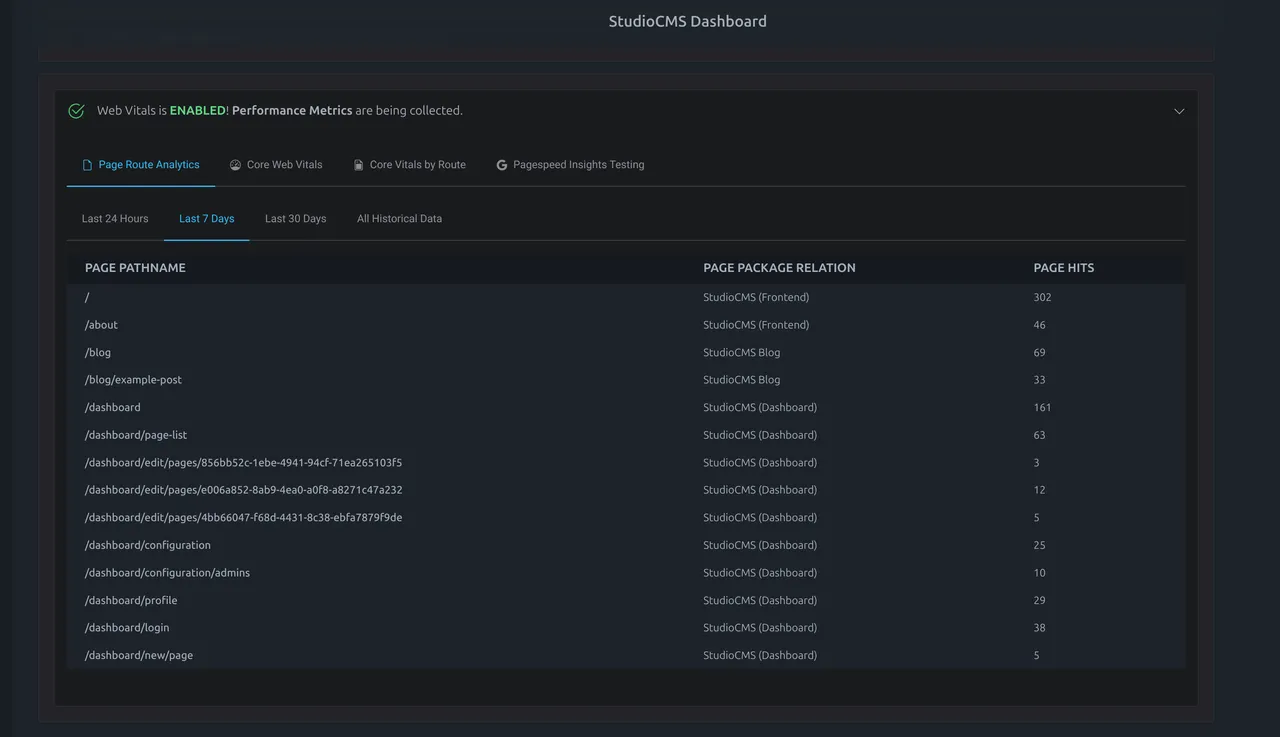
Task: Select the All Historical Data range
Action: tap(400, 219)
